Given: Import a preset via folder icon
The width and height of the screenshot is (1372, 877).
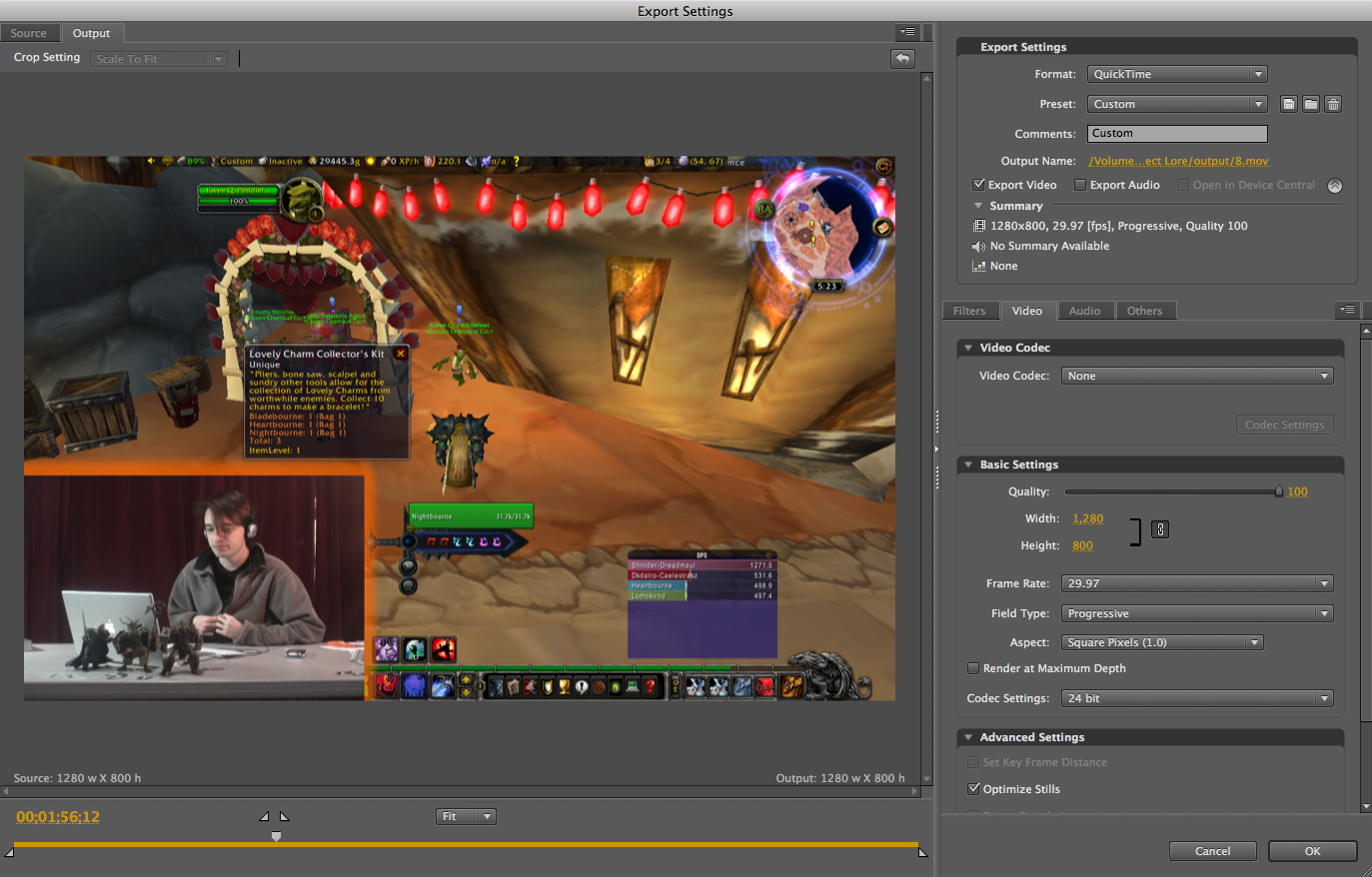Looking at the screenshot, I should coord(1311,104).
